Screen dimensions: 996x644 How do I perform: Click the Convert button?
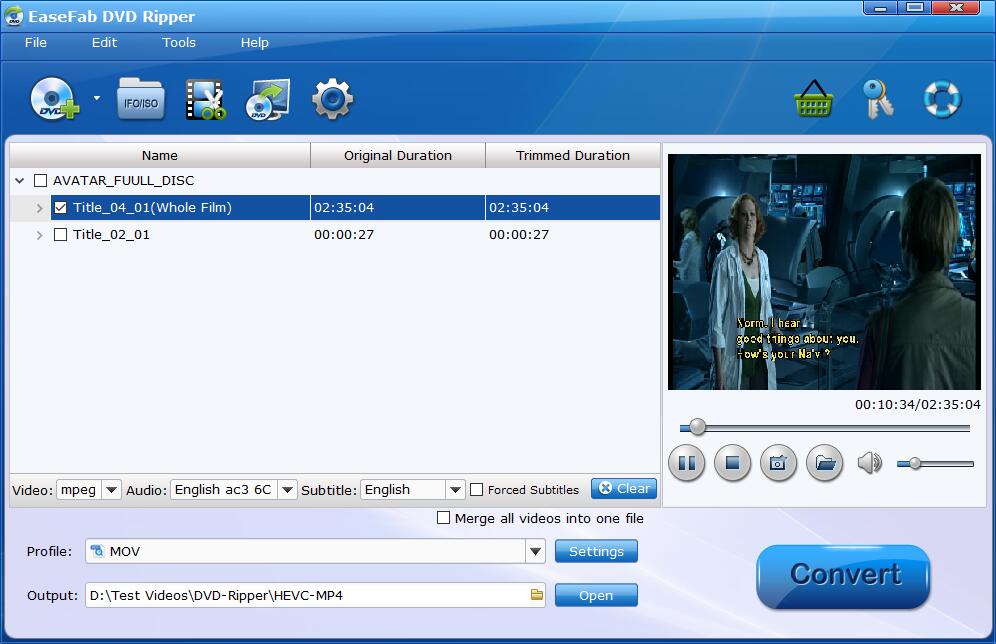[844, 575]
